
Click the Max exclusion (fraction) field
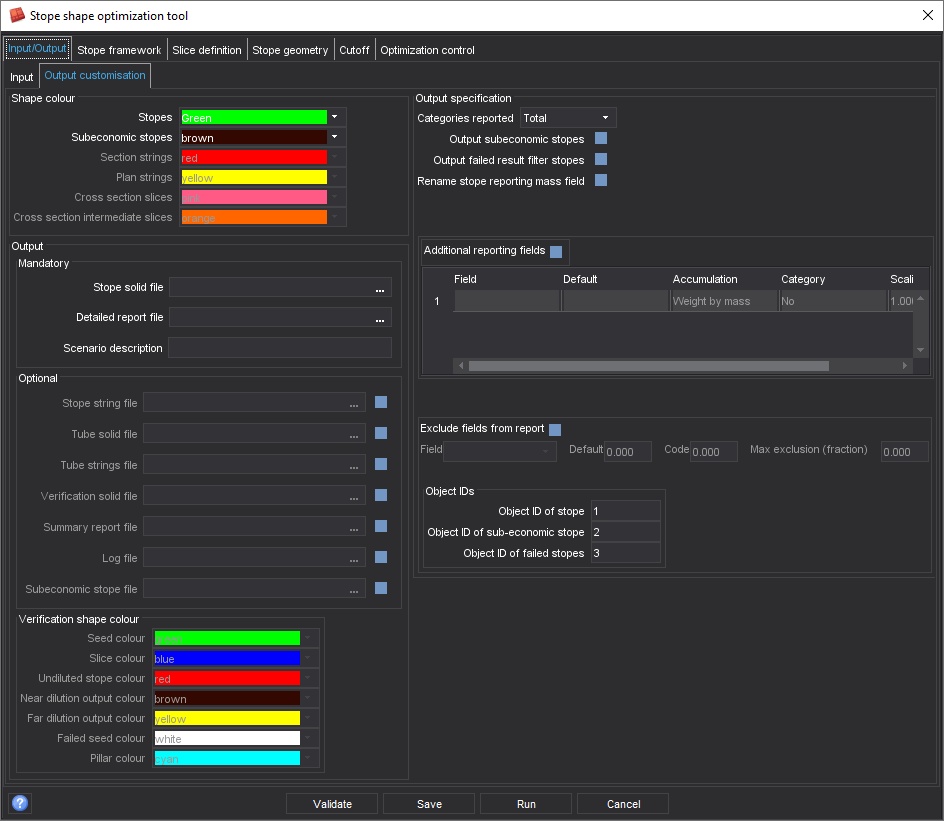(904, 451)
